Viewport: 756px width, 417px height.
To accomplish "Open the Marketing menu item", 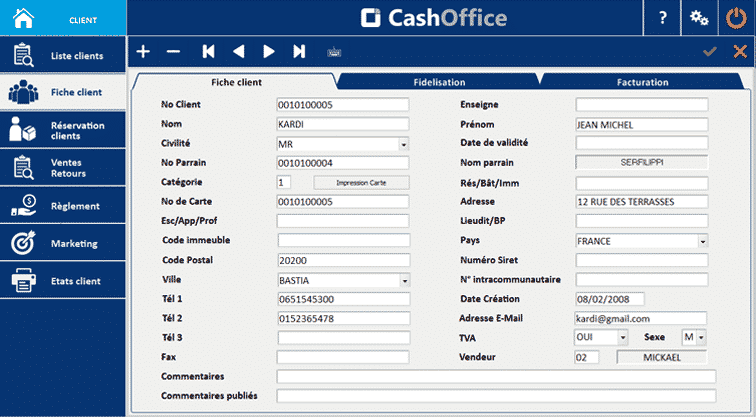I will click(63, 242).
